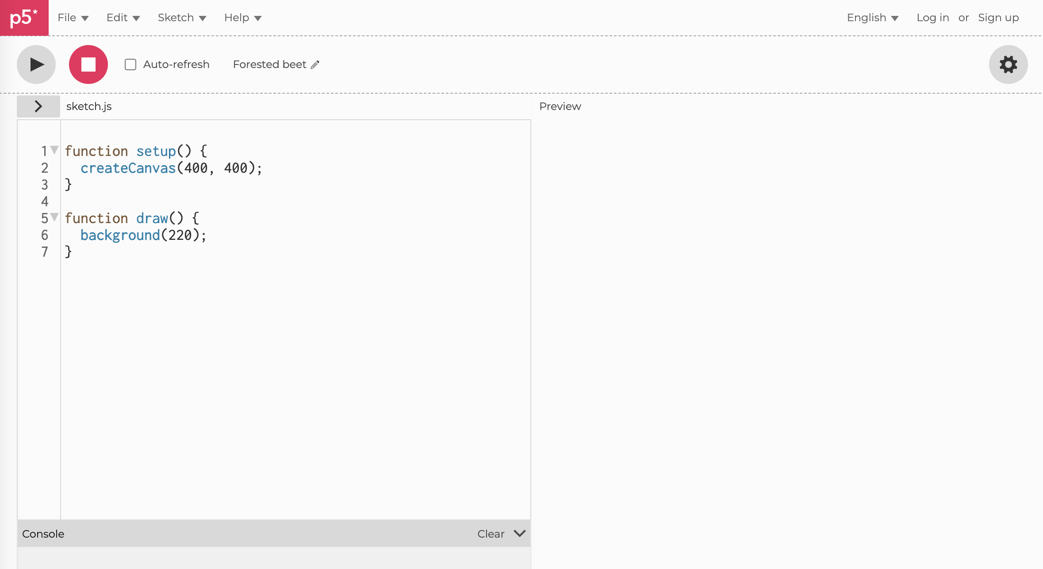The width and height of the screenshot is (1043, 569).
Task: Click the Log in link
Action: coord(932,18)
